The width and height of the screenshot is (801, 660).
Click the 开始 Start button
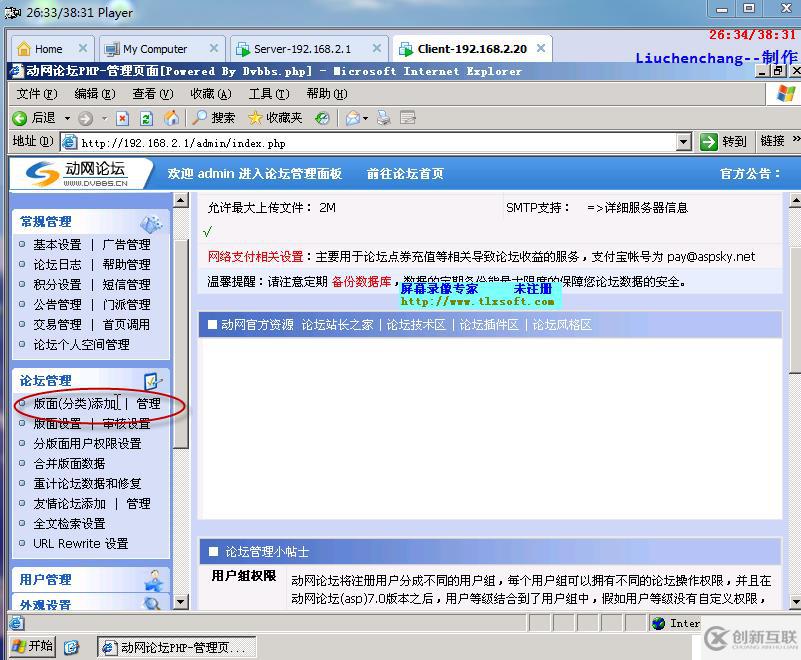coord(32,647)
